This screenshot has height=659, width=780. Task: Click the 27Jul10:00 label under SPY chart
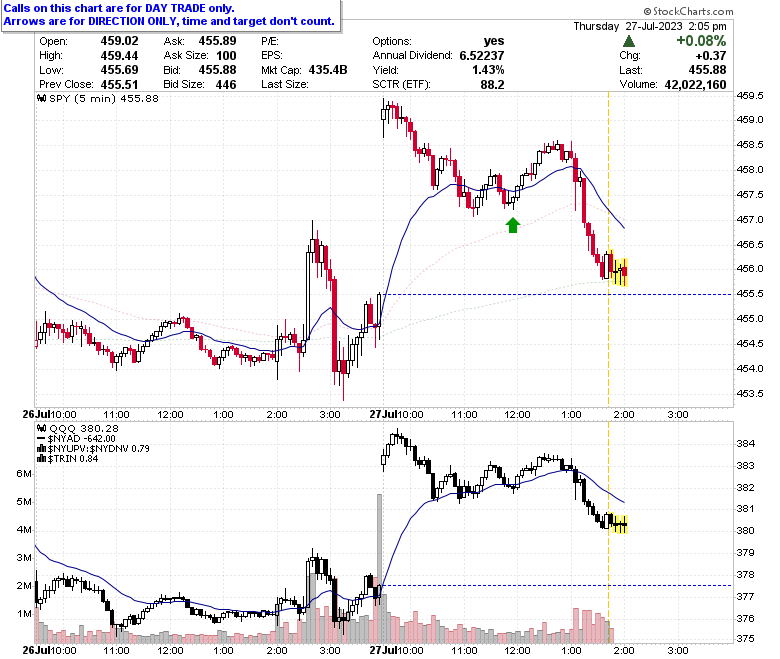click(396, 414)
